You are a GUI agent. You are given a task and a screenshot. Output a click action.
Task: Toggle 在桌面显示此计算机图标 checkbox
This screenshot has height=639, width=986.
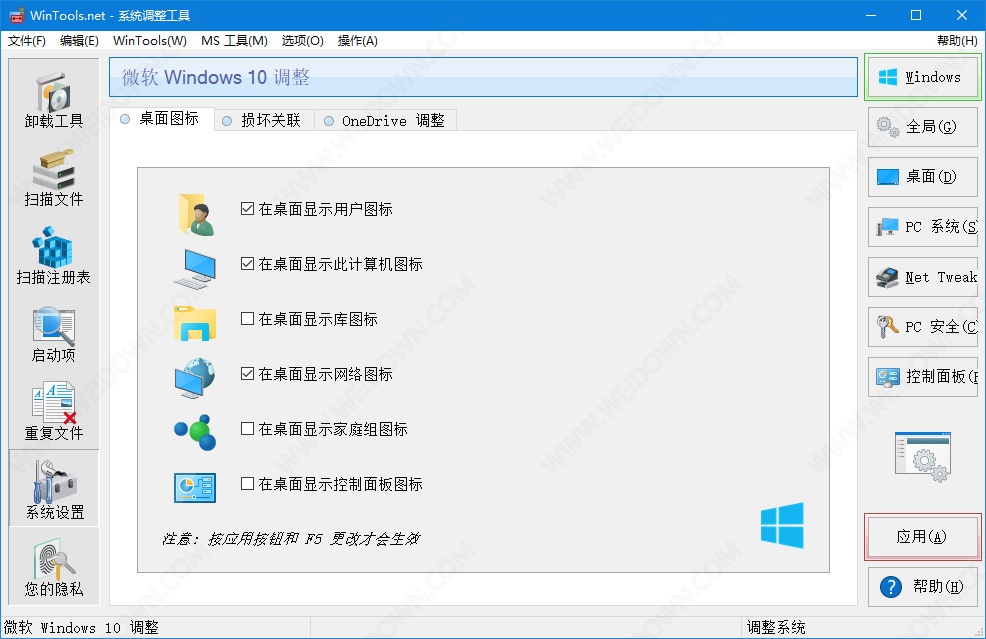click(x=247, y=264)
